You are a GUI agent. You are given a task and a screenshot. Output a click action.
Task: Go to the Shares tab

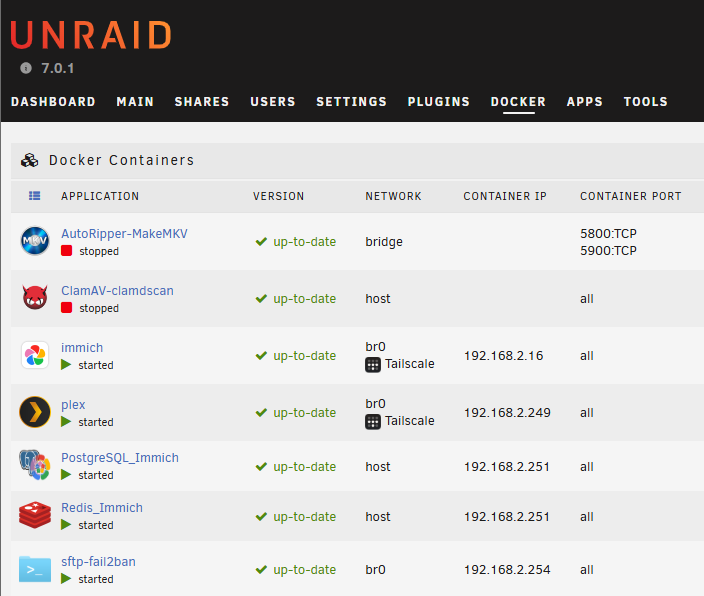pos(202,102)
